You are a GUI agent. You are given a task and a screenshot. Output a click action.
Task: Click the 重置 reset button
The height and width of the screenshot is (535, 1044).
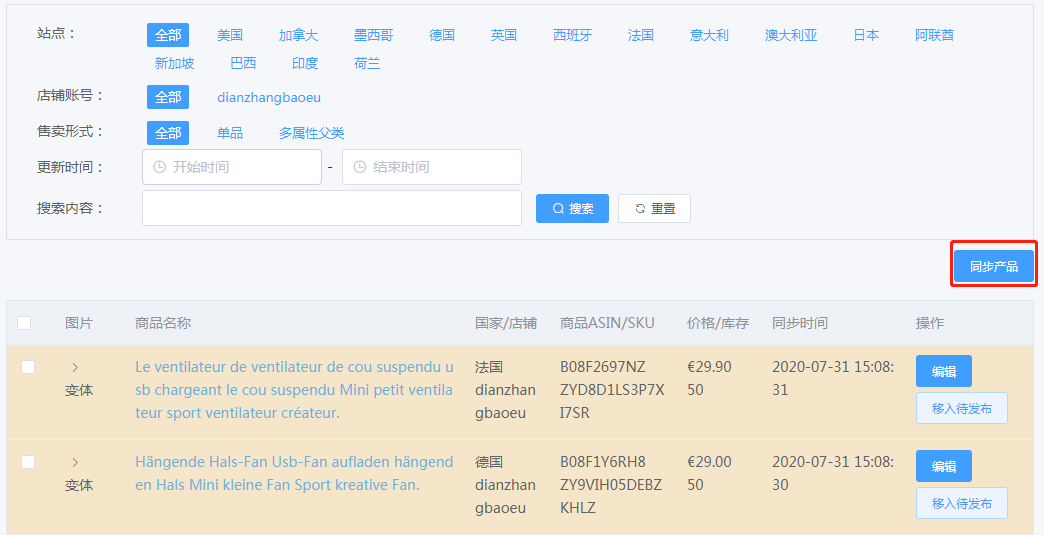click(x=654, y=208)
